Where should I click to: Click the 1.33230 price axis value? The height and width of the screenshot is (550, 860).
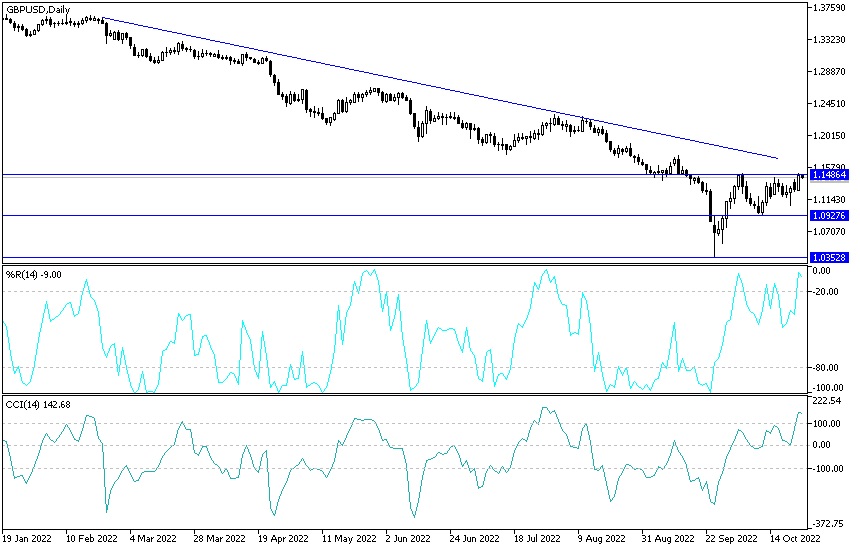click(x=830, y=39)
